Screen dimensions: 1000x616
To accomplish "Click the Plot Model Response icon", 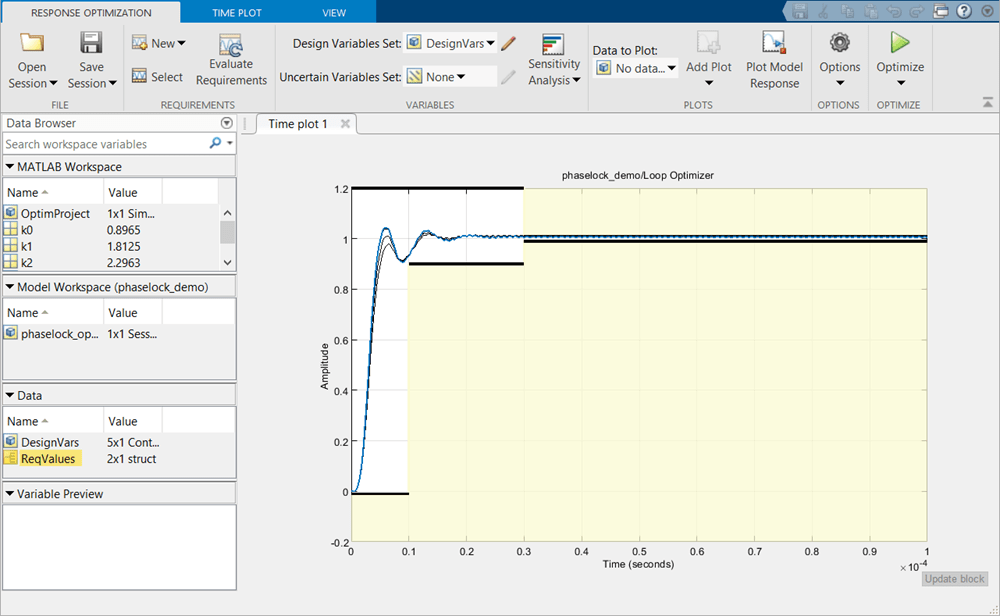I will pyautogui.click(x=774, y=43).
